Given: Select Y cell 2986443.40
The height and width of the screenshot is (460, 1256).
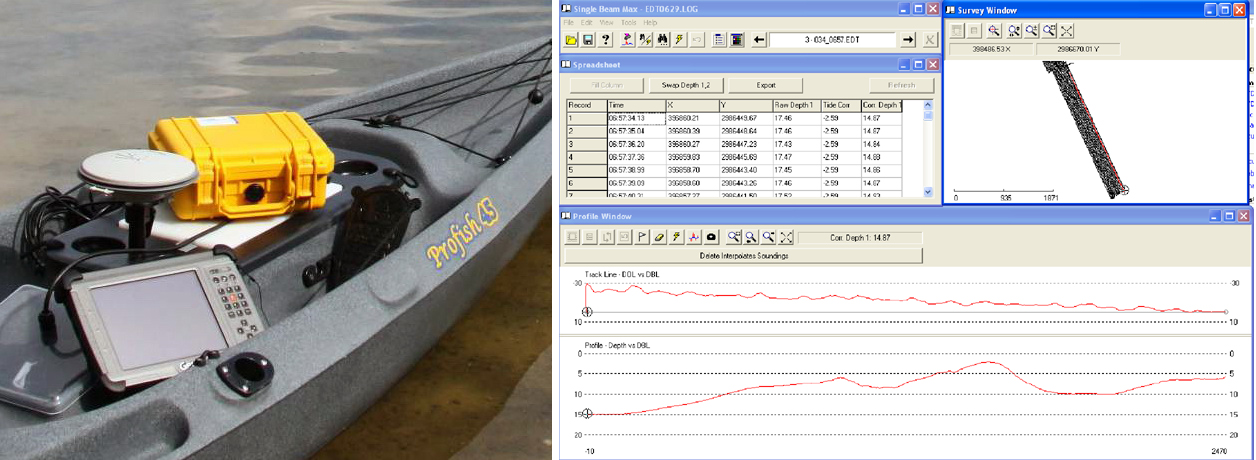Looking at the screenshot, I should (x=745, y=170).
